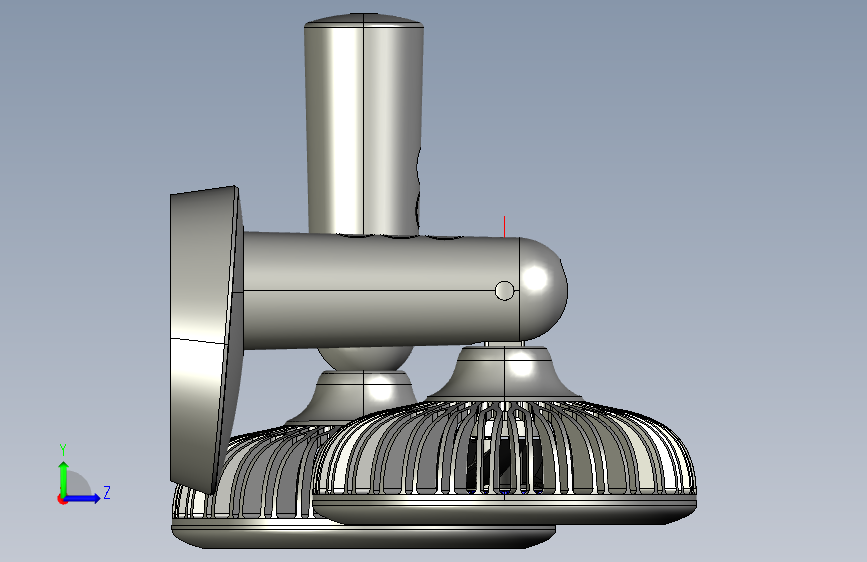The image size is (867, 562).
Task: Select the rounded spherical end cap of horizontal tube
Action: click(x=543, y=289)
